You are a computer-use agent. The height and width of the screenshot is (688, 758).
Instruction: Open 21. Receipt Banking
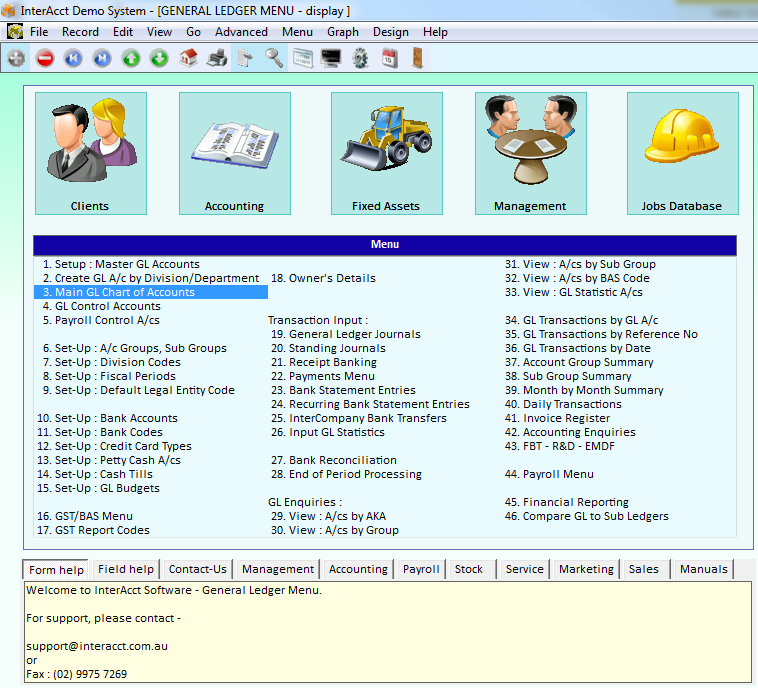point(324,362)
